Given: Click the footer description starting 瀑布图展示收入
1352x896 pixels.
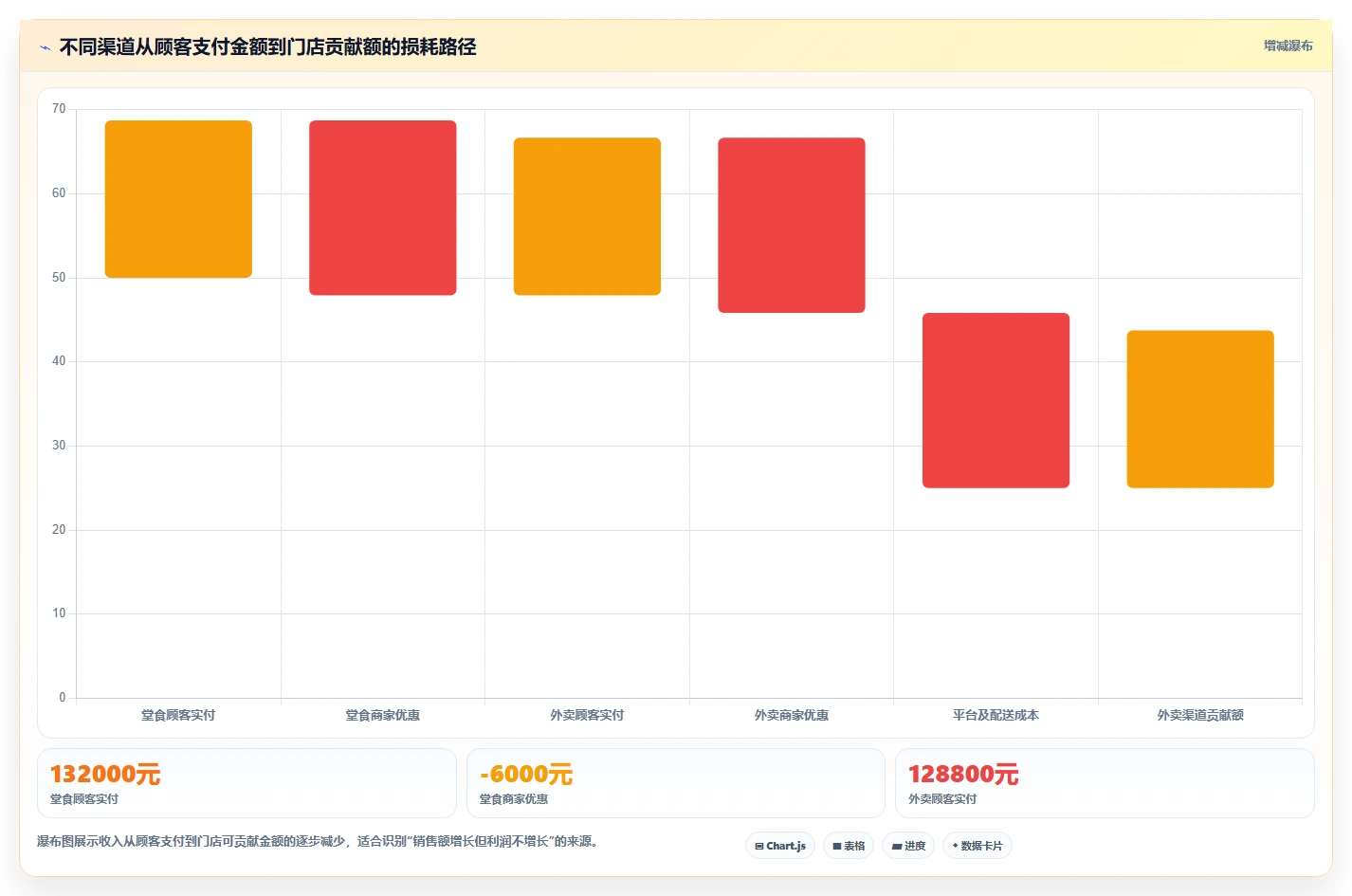Looking at the screenshot, I should pyautogui.click(x=318, y=841).
